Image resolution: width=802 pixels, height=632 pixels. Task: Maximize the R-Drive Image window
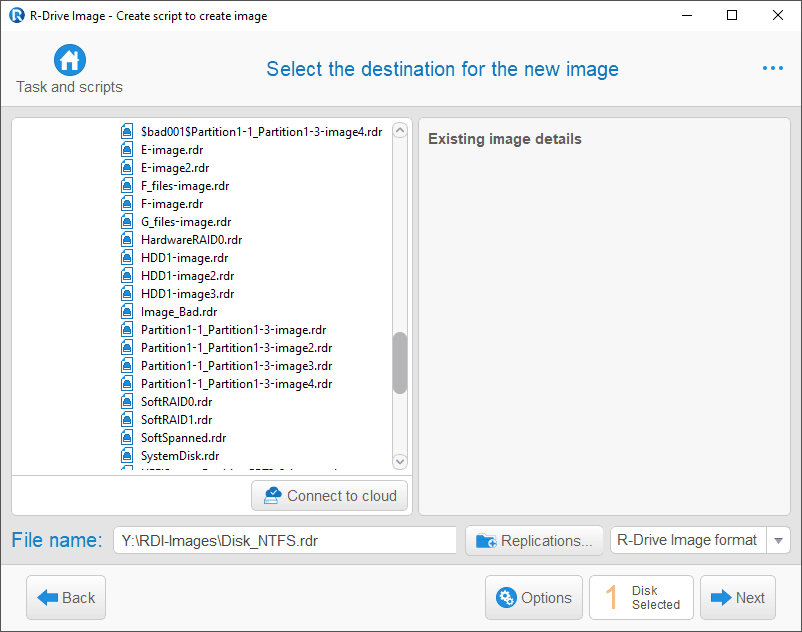[x=732, y=15]
